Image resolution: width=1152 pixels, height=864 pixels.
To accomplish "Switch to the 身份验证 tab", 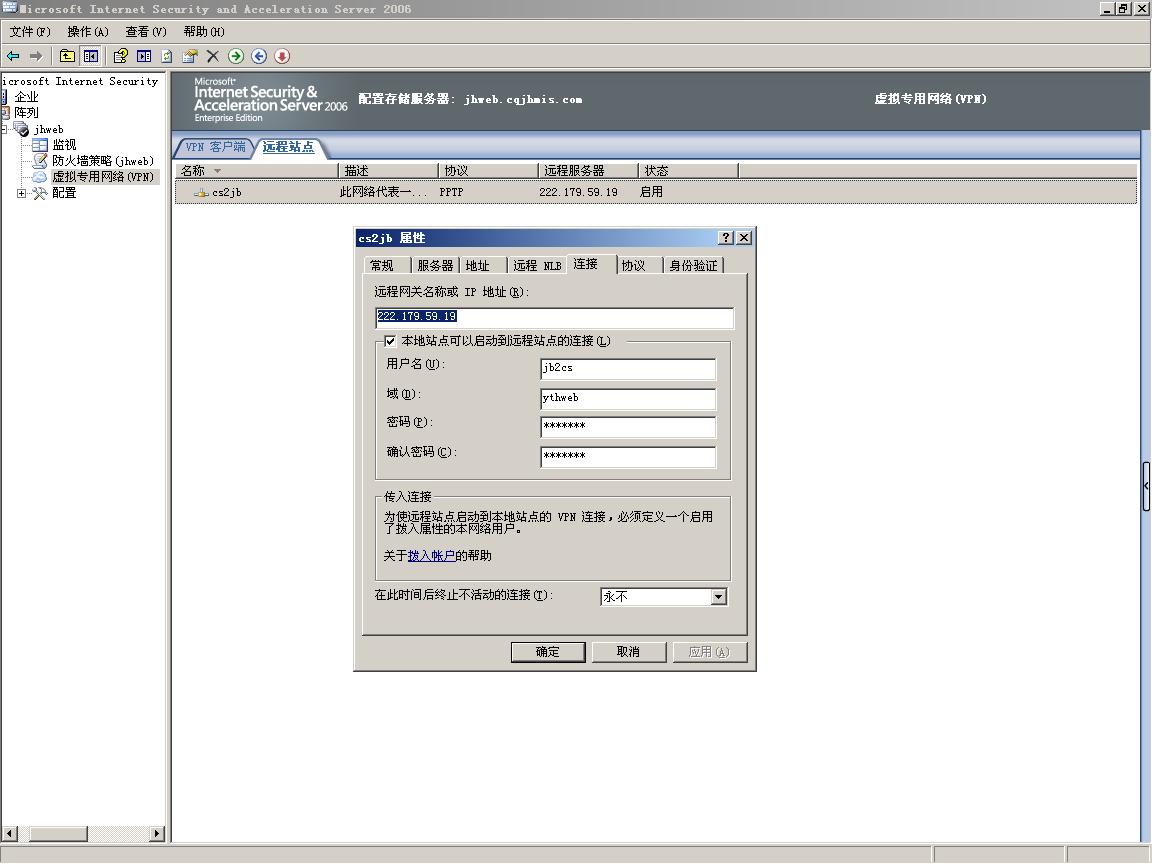I will click(694, 265).
